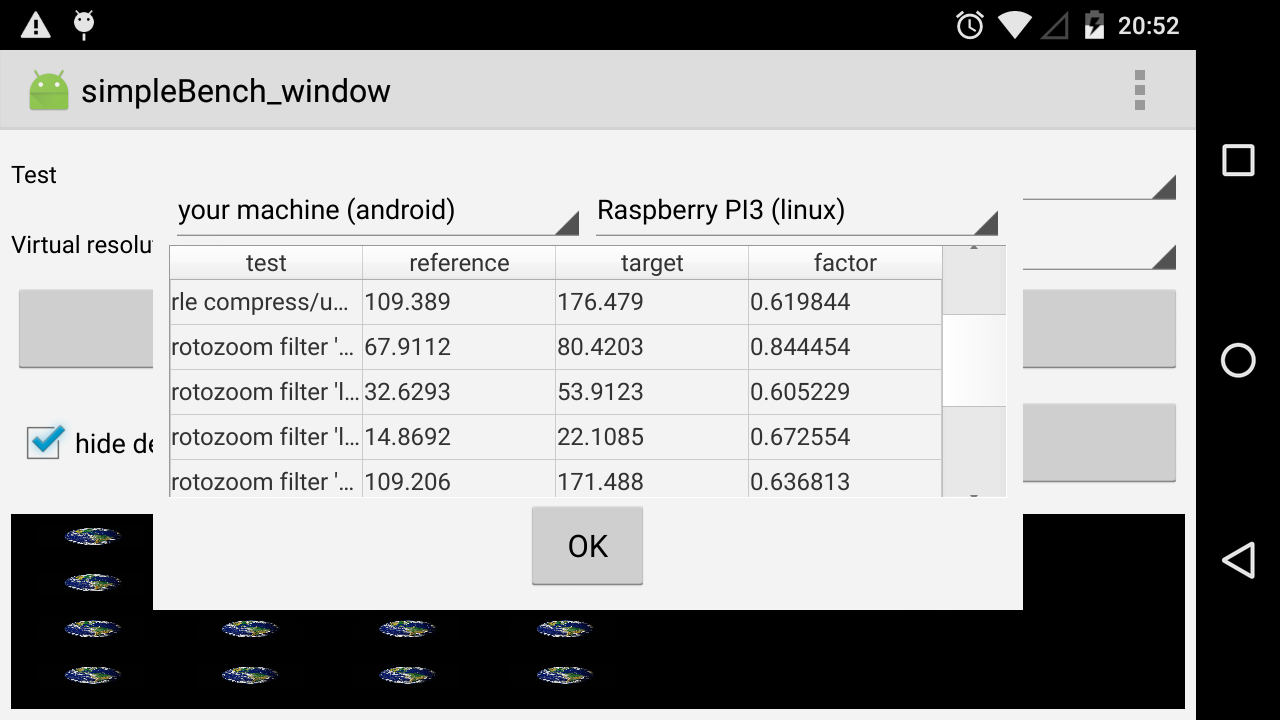The height and width of the screenshot is (720, 1280).
Task: Expand the Test dropdown arrow behind dialog
Action: pyautogui.click(x=1163, y=187)
